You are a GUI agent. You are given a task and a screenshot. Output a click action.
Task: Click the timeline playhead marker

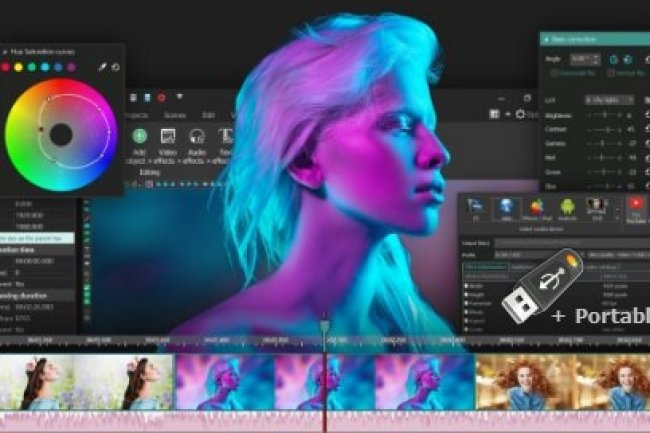(x=325, y=327)
